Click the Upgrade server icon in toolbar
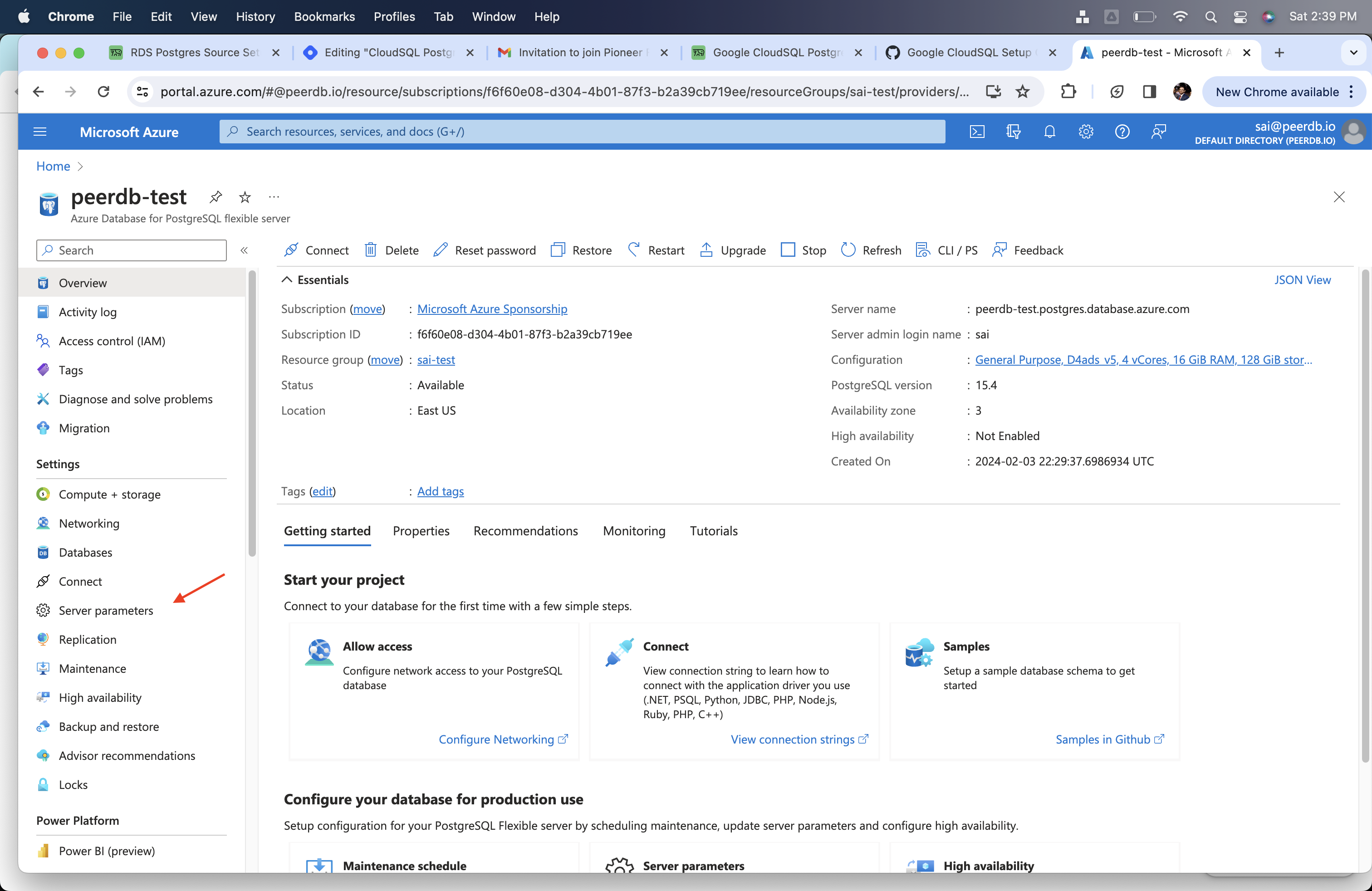The height and width of the screenshot is (891, 1372). click(707, 249)
